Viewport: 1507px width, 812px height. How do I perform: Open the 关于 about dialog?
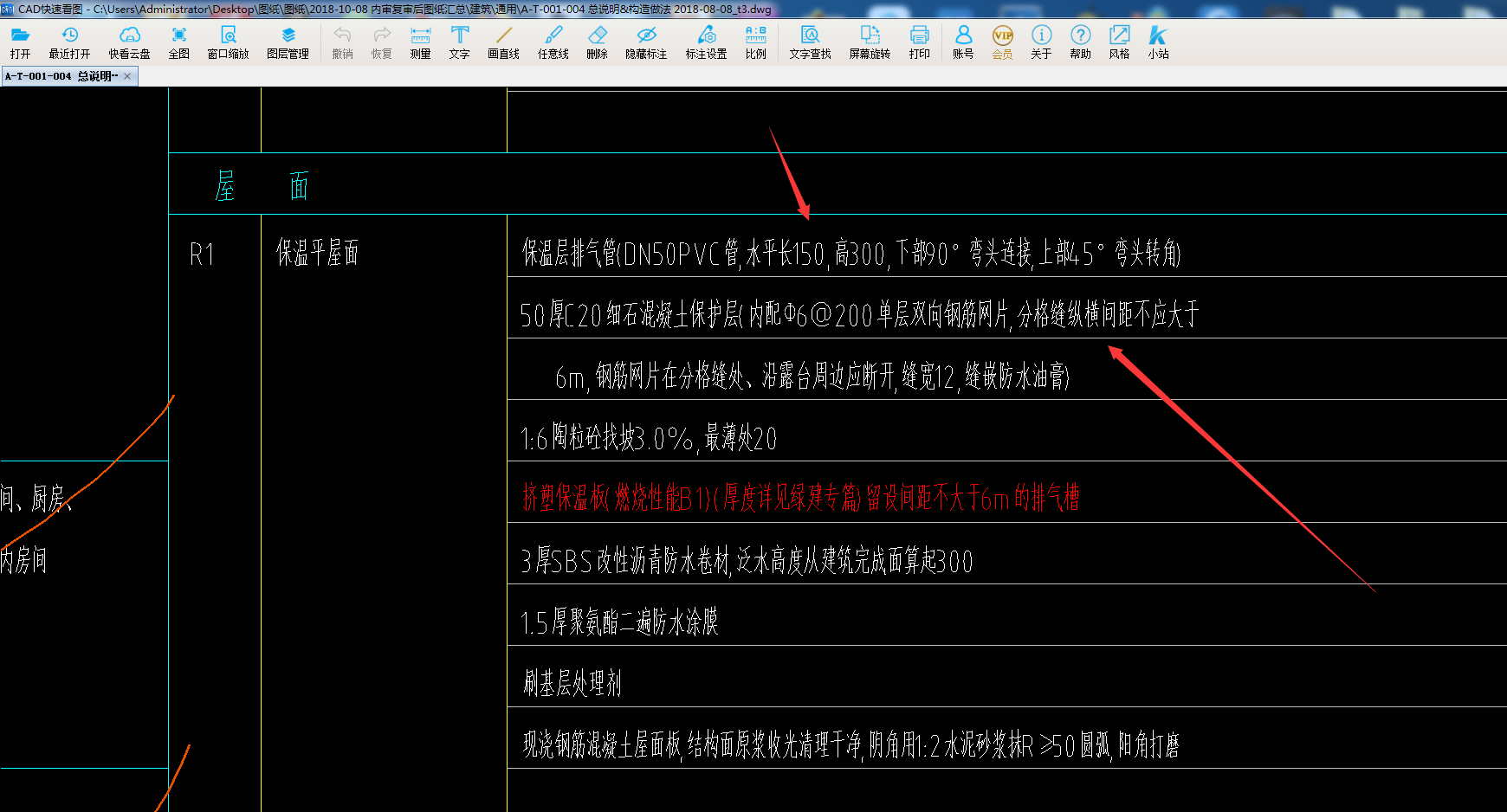click(1041, 42)
